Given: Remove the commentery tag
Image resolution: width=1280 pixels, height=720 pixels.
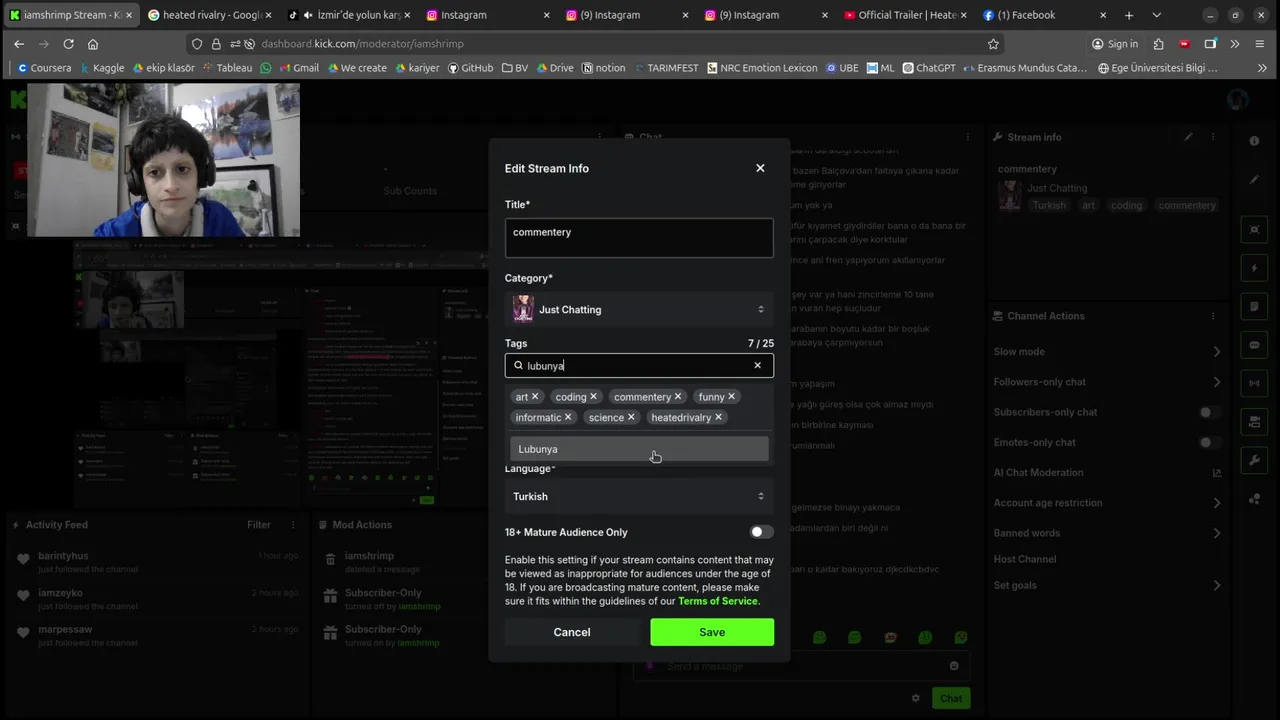Looking at the screenshot, I should (677, 397).
